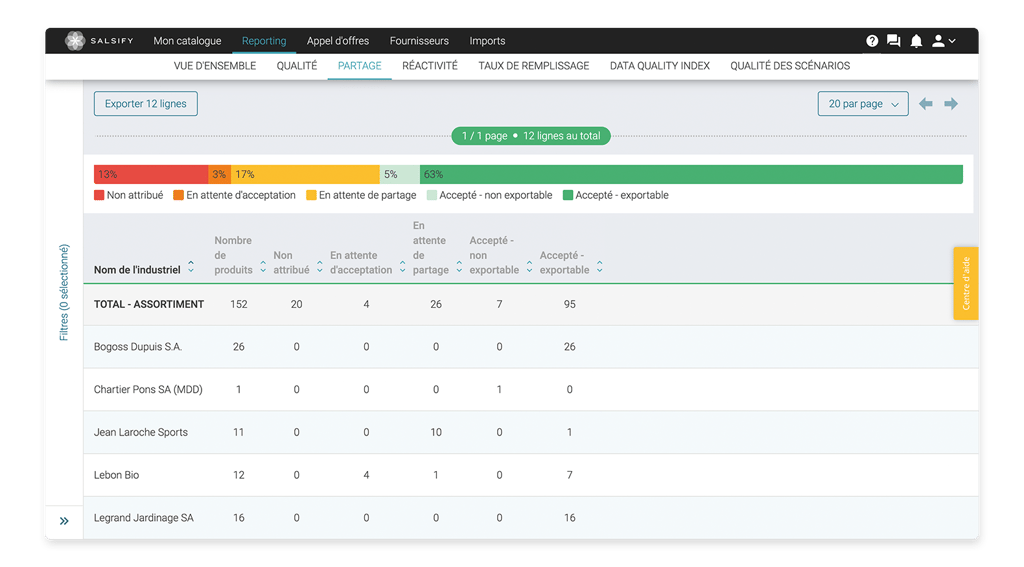
Task: Open Reporting menu
Action: (x=264, y=40)
